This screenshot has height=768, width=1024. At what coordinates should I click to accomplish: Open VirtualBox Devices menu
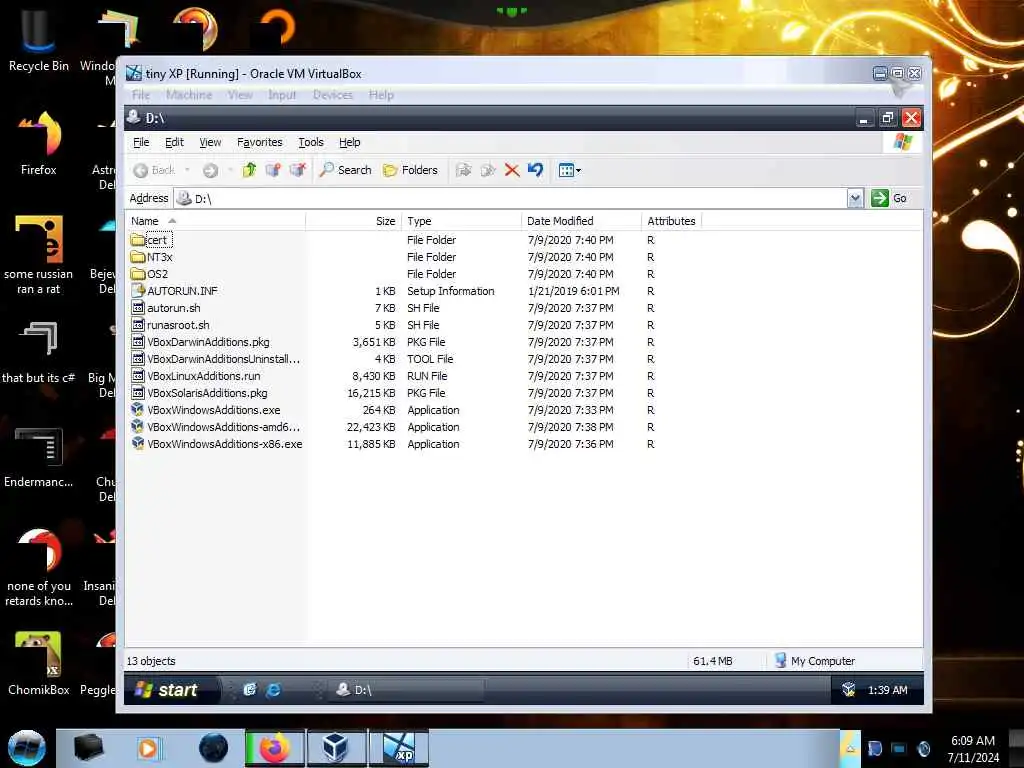[332, 95]
